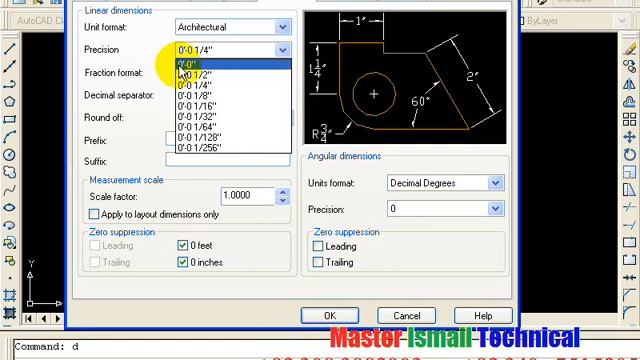Image resolution: width=640 pixels, height=360 pixels.
Task: Select the Construction Line tool
Action: point(9,66)
